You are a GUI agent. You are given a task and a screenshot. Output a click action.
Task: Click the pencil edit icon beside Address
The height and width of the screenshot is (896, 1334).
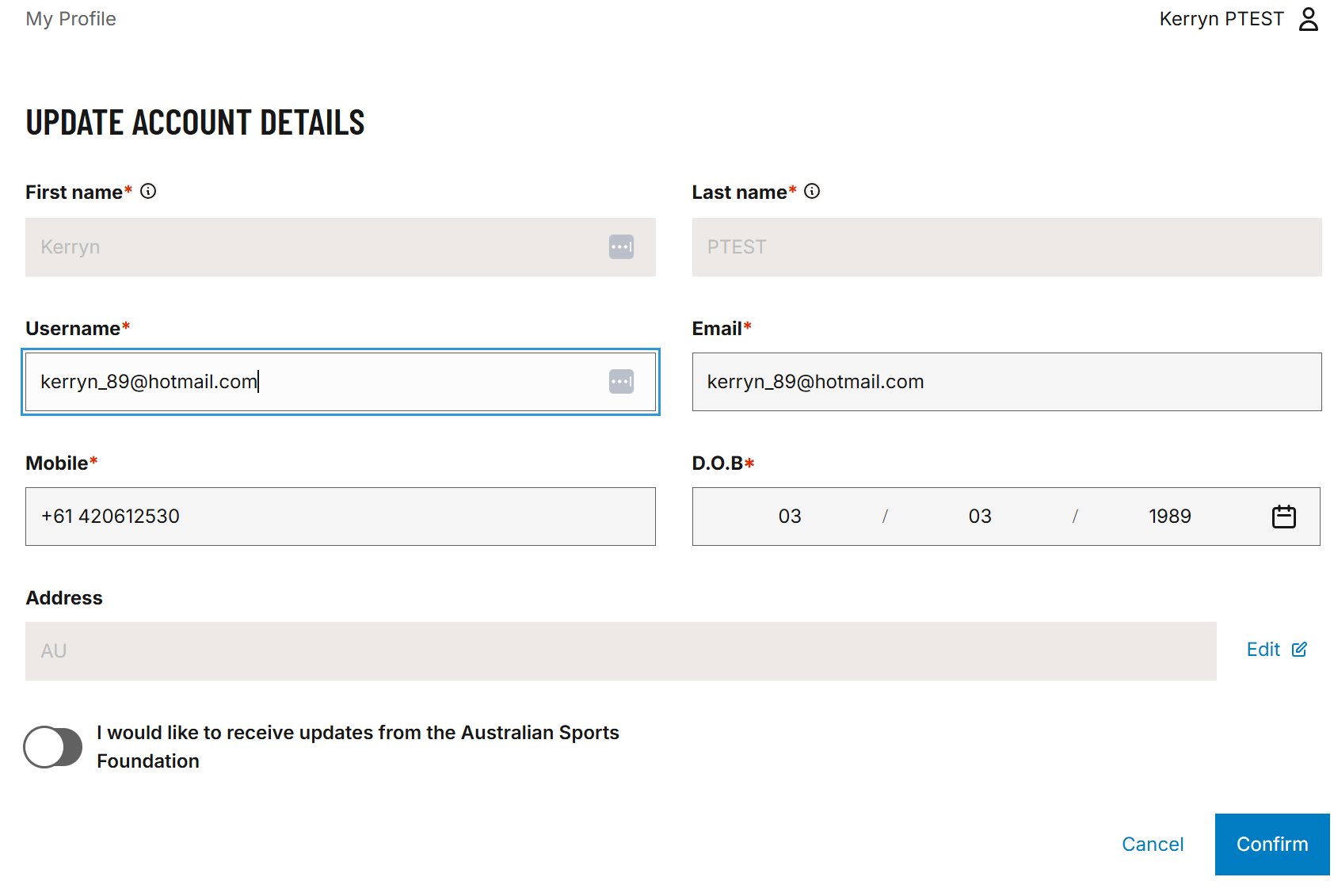(x=1299, y=650)
